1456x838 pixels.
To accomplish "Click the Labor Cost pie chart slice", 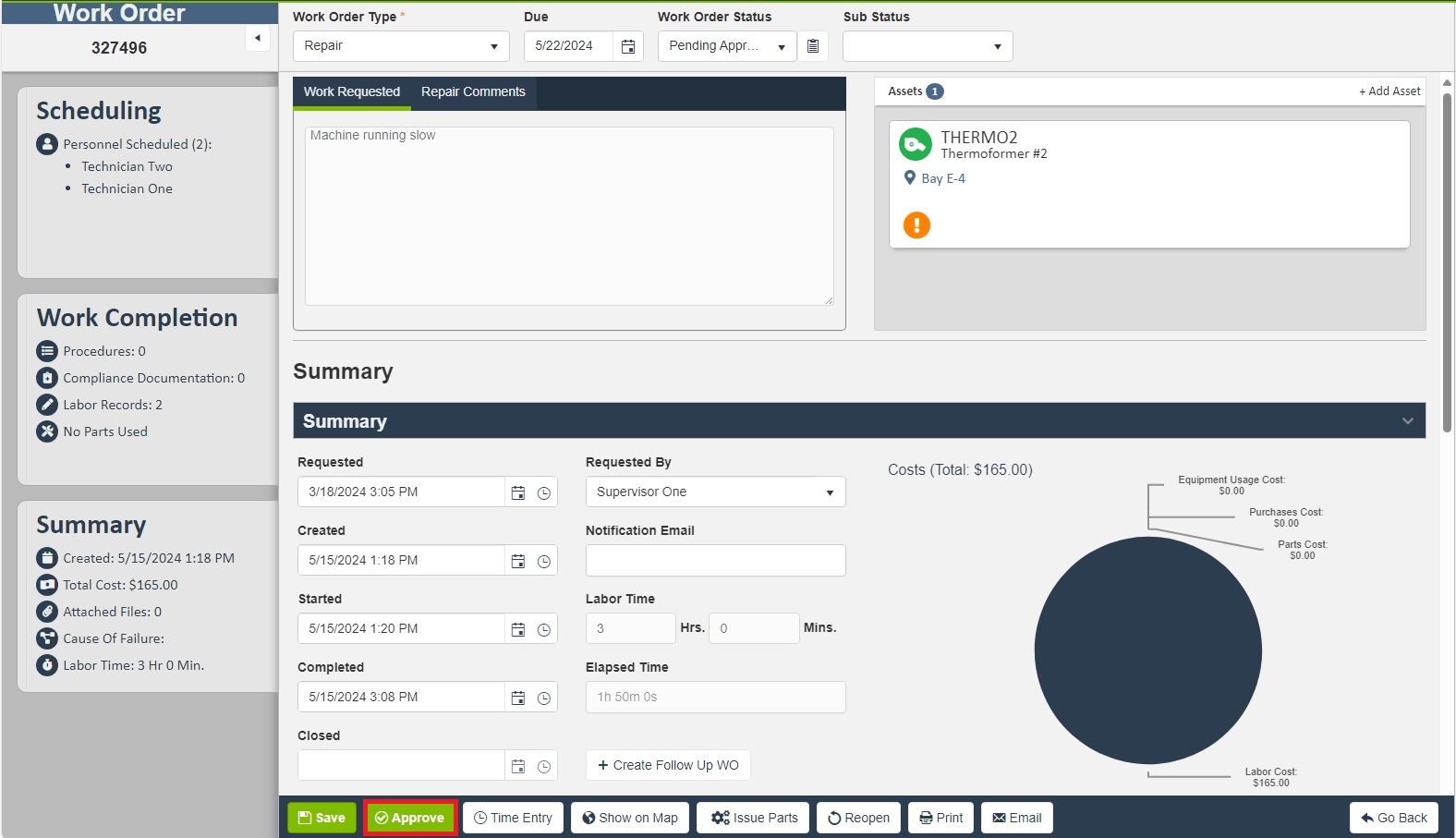I will pyautogui.click(x=1147, y=650).
